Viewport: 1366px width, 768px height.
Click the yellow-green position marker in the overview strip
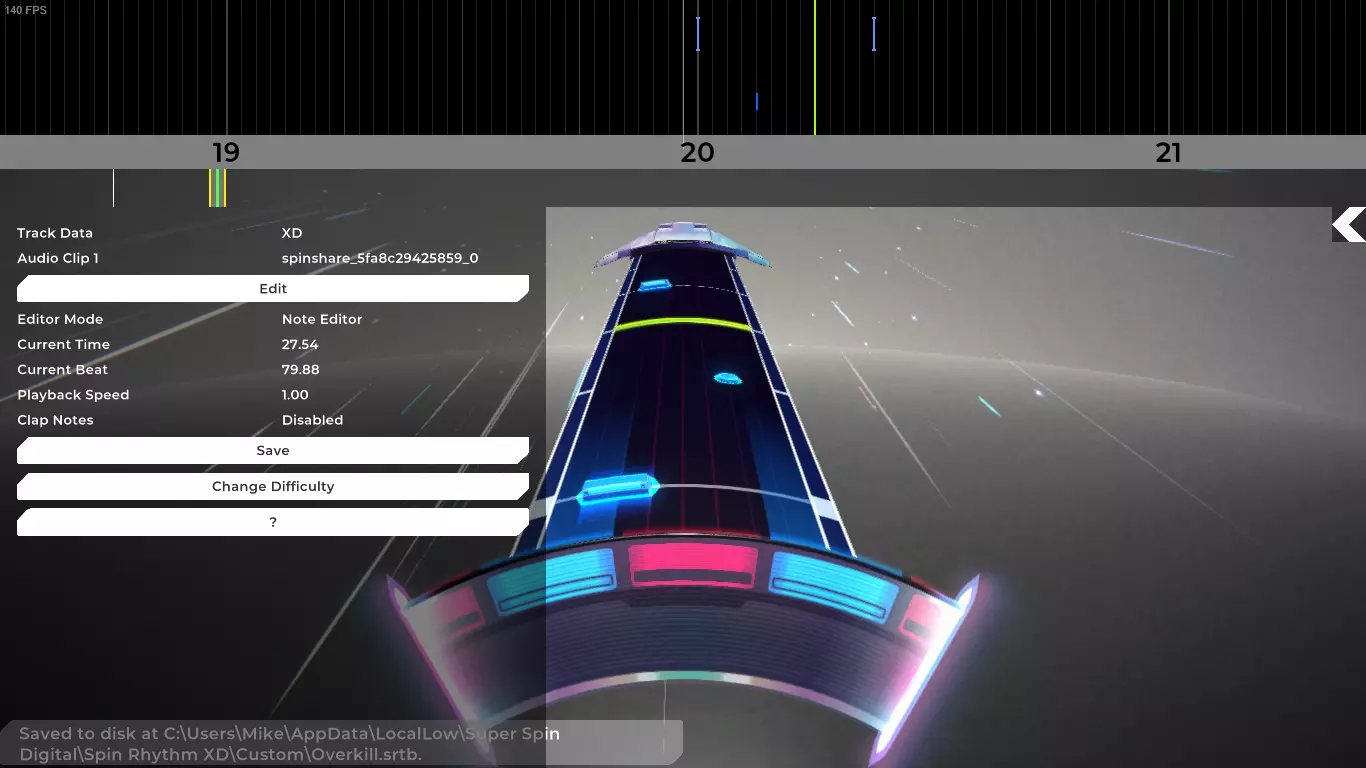click(x=217, y=188)
